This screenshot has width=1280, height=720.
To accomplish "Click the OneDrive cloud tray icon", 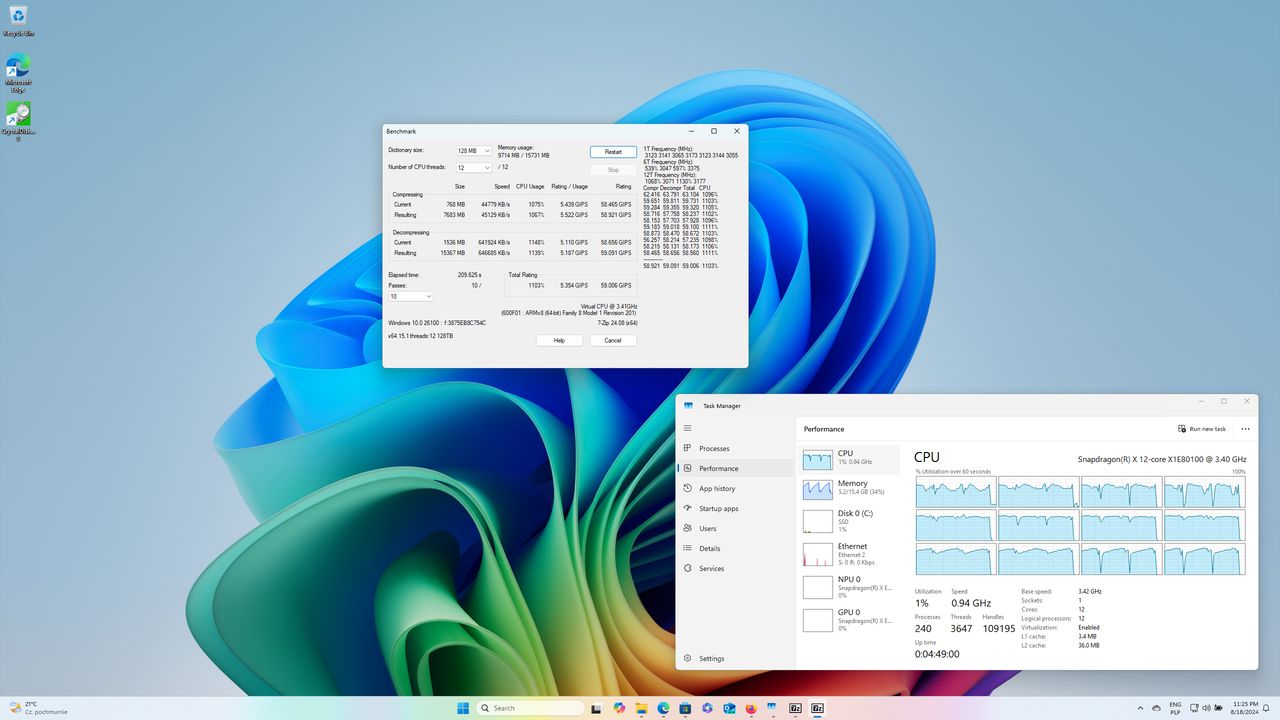I will pyautogui.click(x=1156, y=708).
